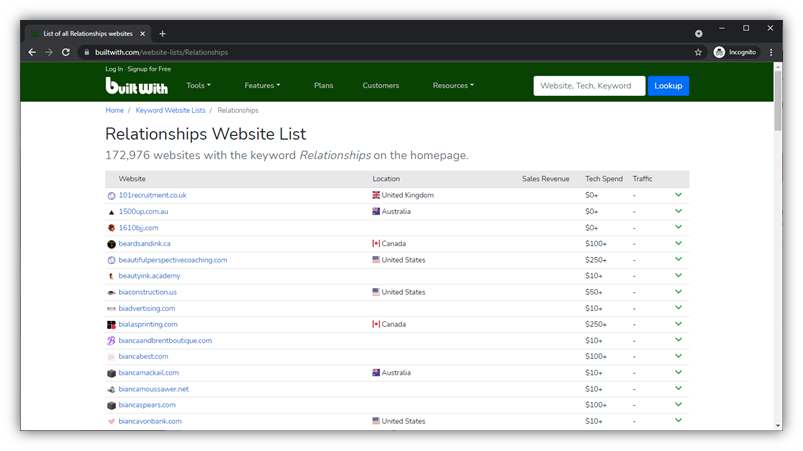Viewport: 803px width, 451px height.
Task: Expand the 1500up.com.au row chevron
Action: tap(679, 211)
